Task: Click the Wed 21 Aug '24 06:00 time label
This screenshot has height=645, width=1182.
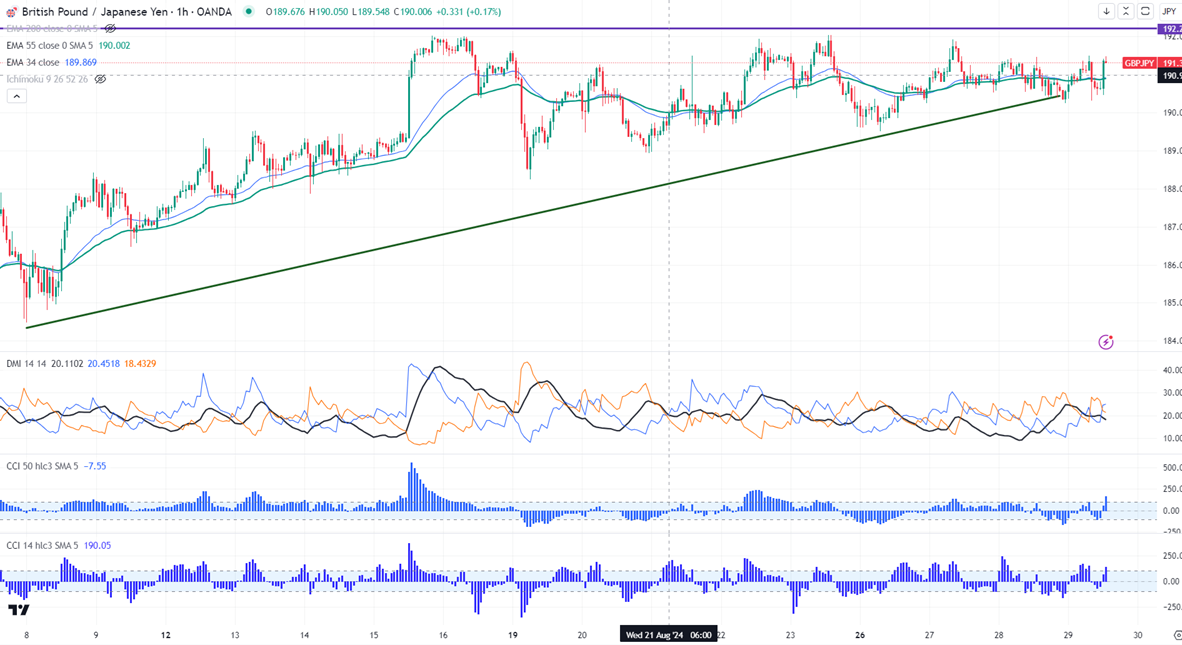Action: pos(669,635)
